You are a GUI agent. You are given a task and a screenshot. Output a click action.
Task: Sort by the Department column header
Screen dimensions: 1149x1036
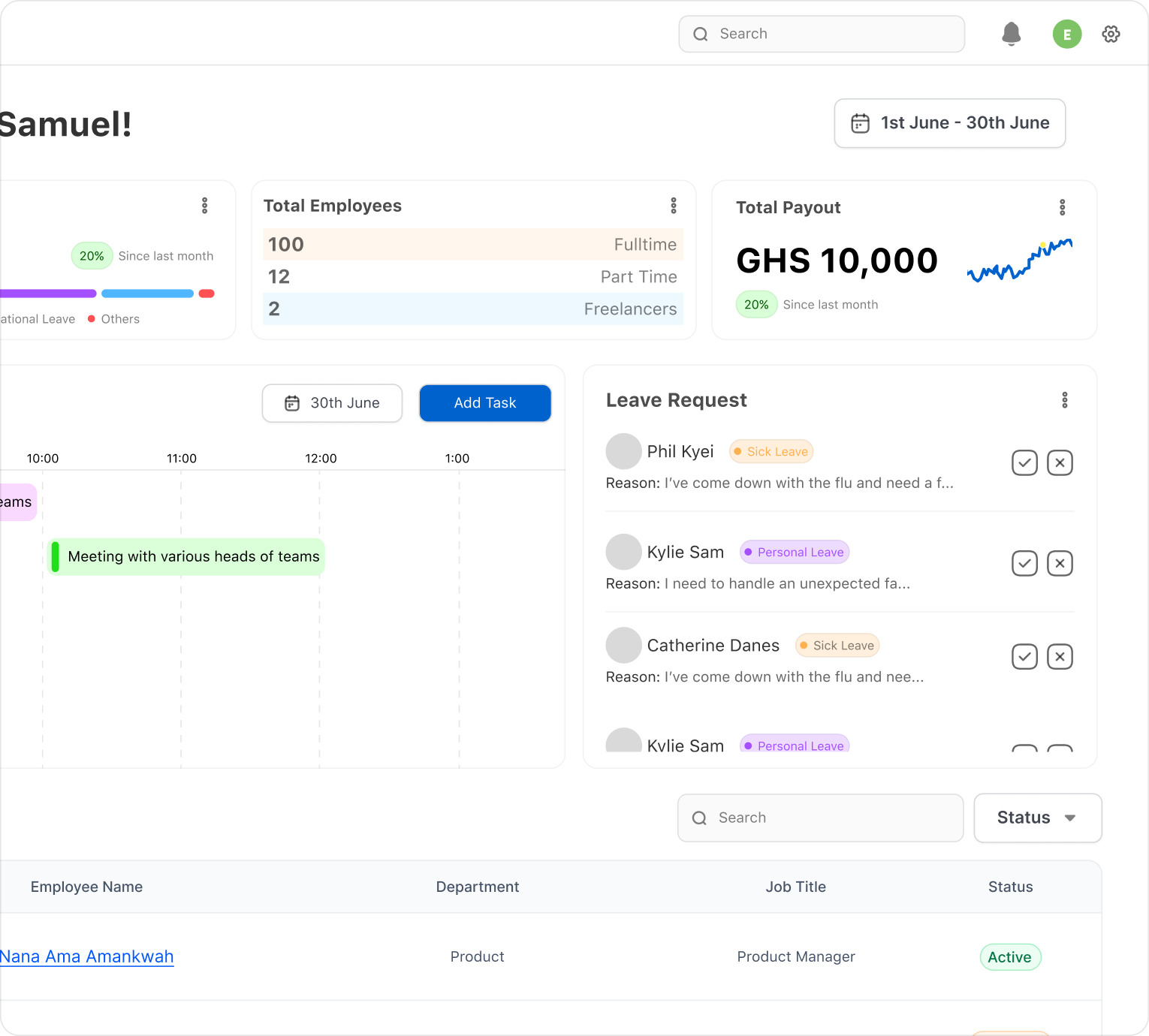point(478,887)
